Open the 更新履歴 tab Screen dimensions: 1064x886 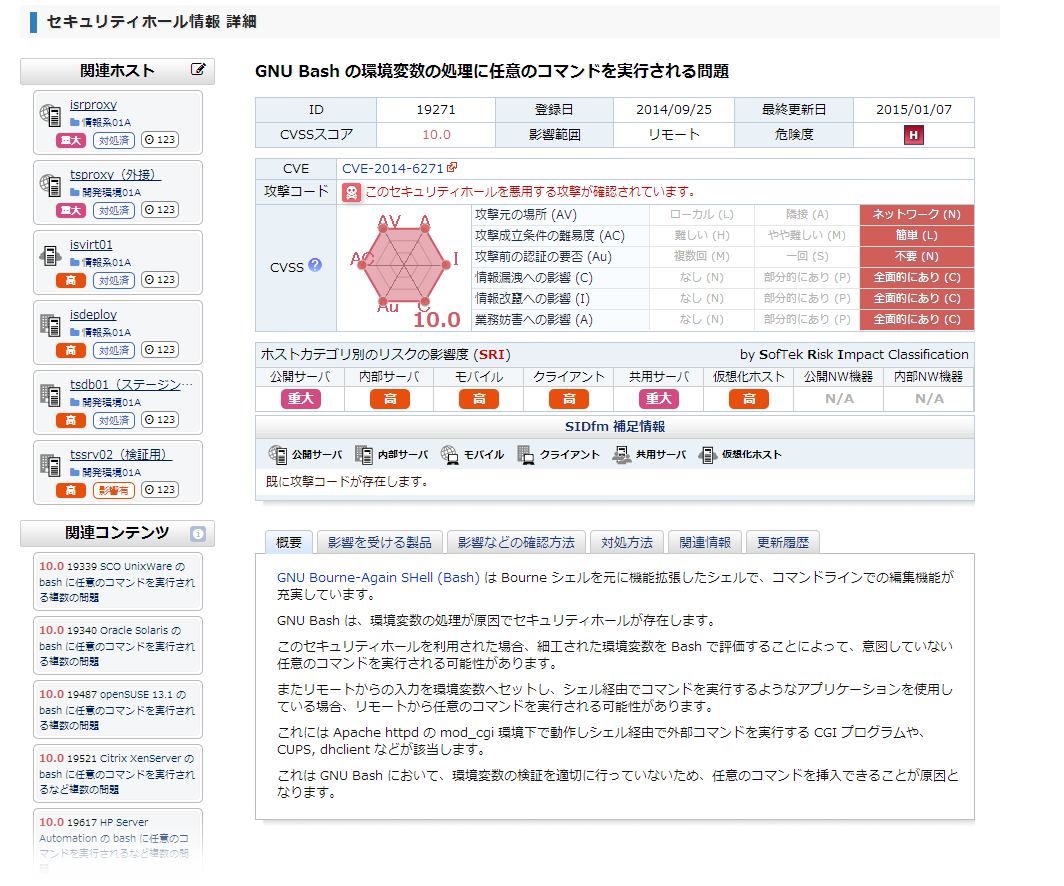[783, 542]
